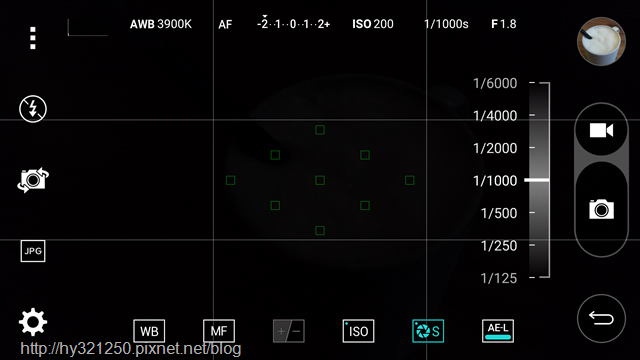
Task: Focus on the far left focus point
Action: [x=230, y=180]
